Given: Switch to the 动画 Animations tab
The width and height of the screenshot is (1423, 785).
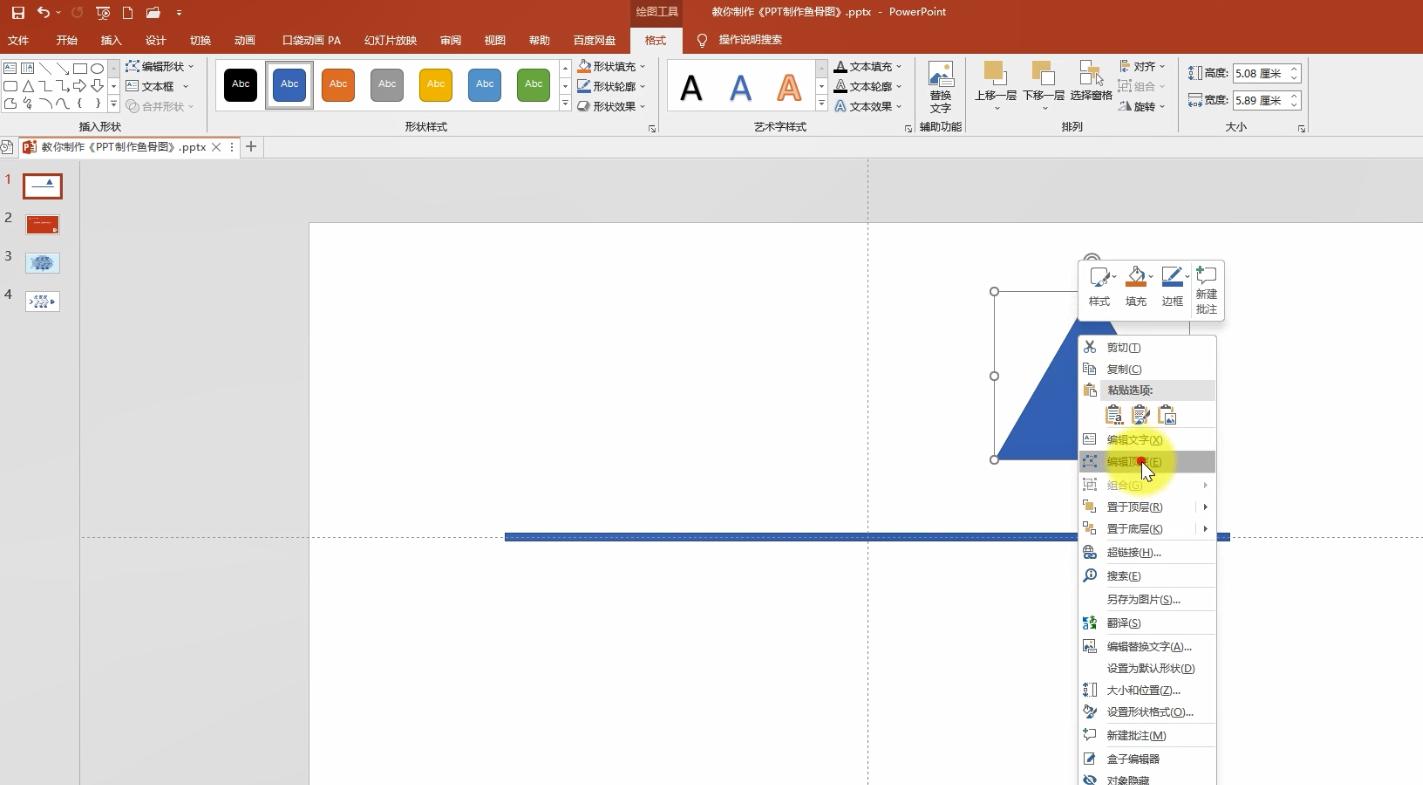Looking at the screenshot, I should (245, 40).
